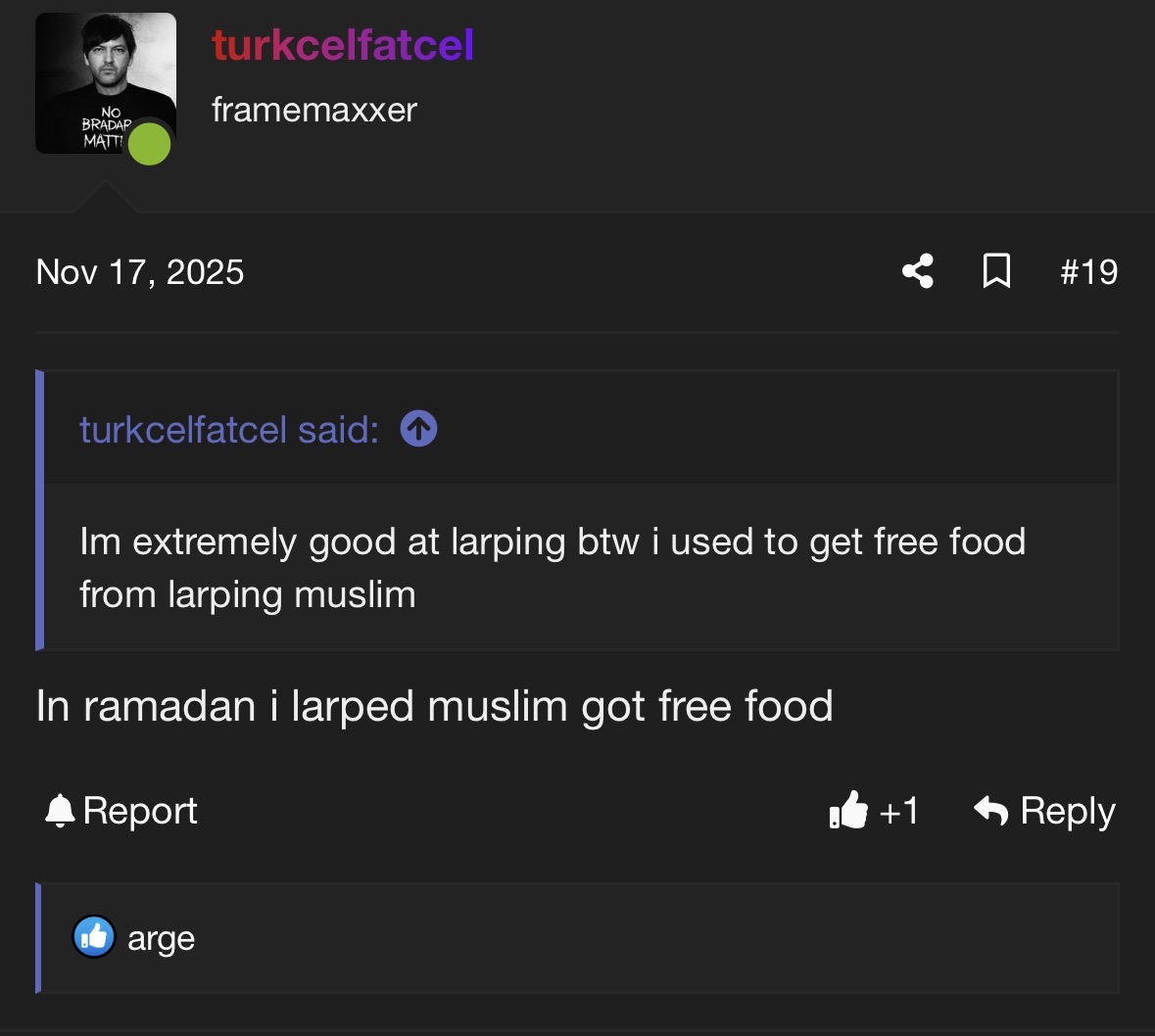Click the green online status dot
1155x1036 pixels.
coord(149,143)
